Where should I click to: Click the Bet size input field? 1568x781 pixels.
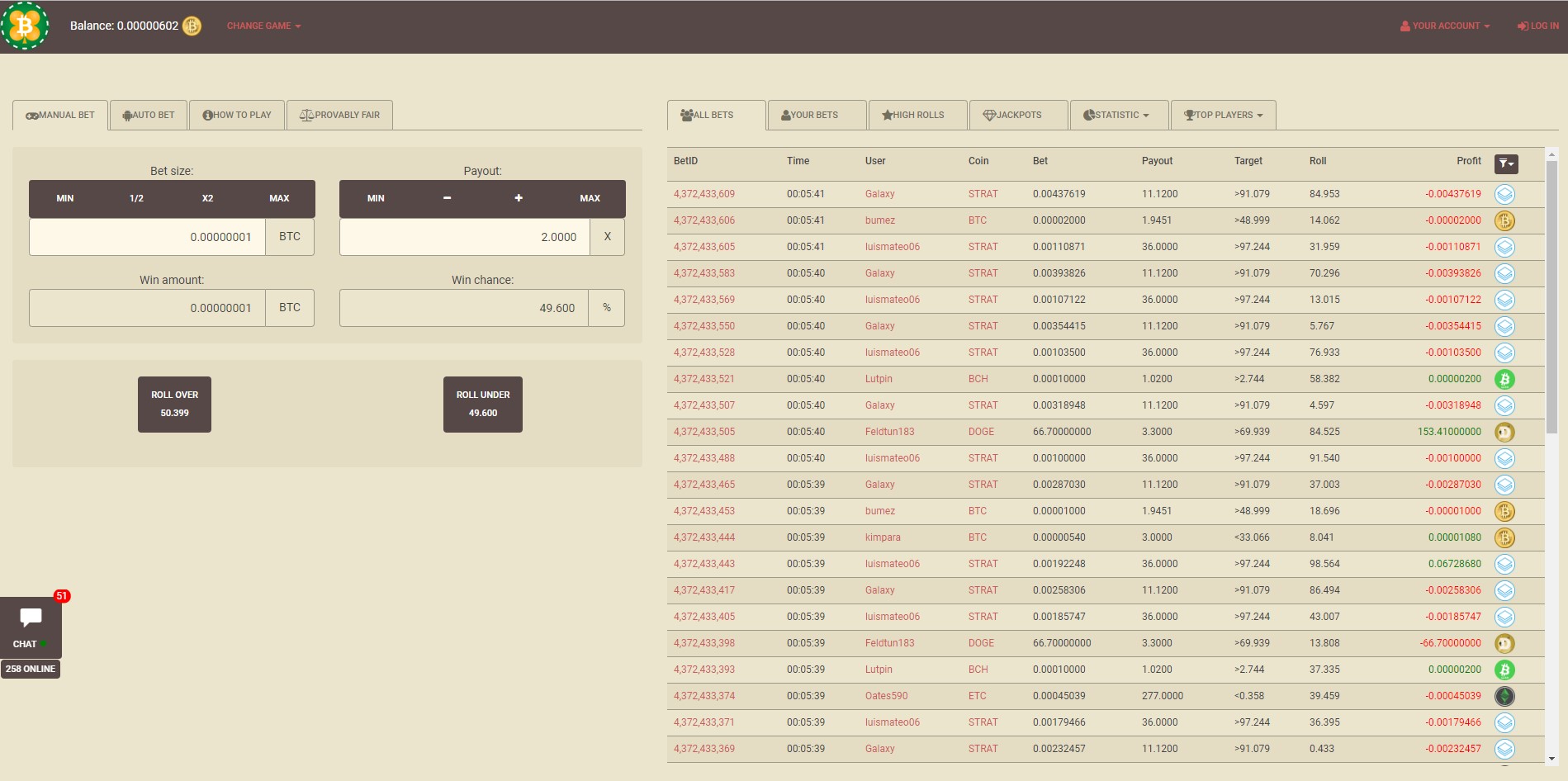click(147, 237)
